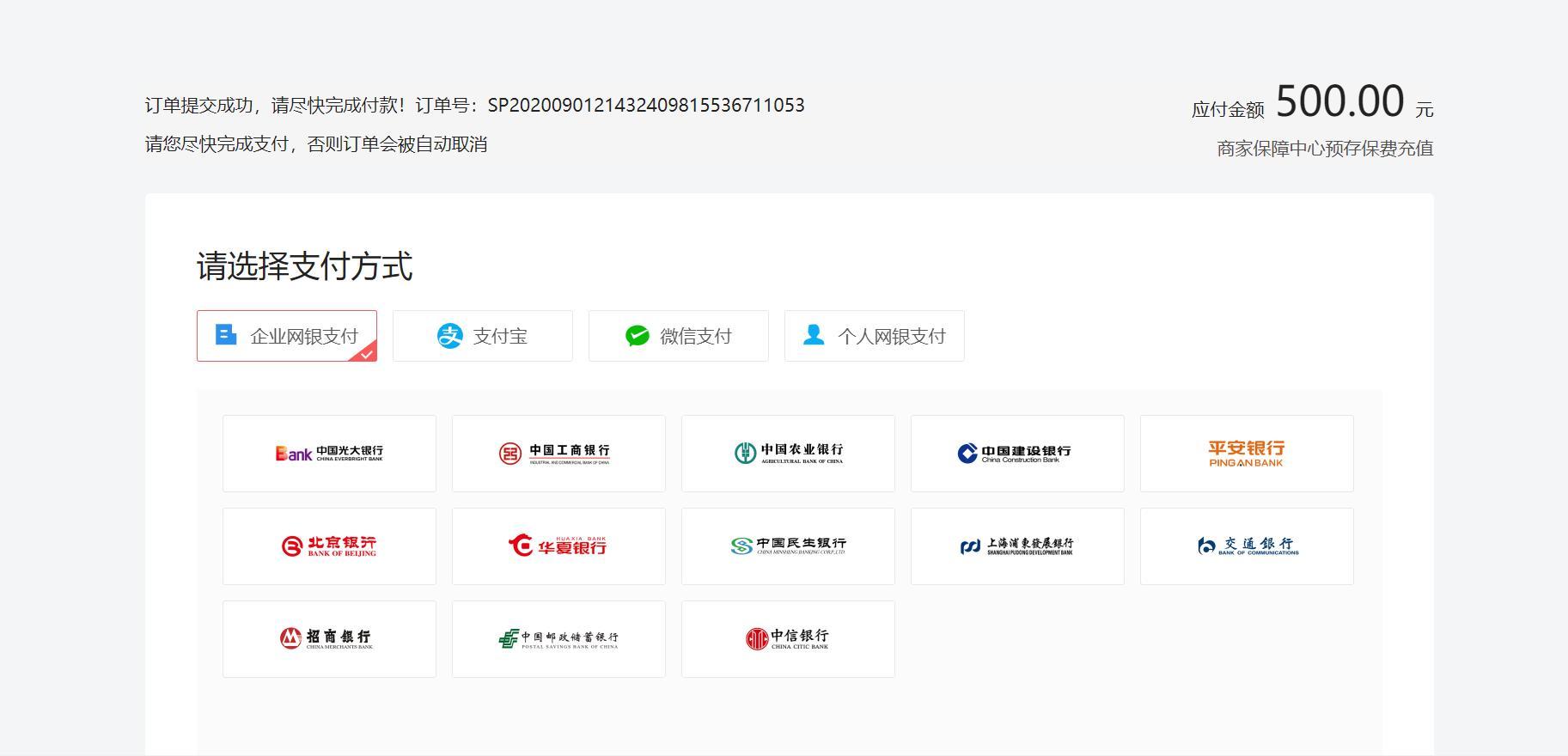Select 中国农业银行 Agricultural Bank
1568x756 pixels.
click(x=788, y=454)
